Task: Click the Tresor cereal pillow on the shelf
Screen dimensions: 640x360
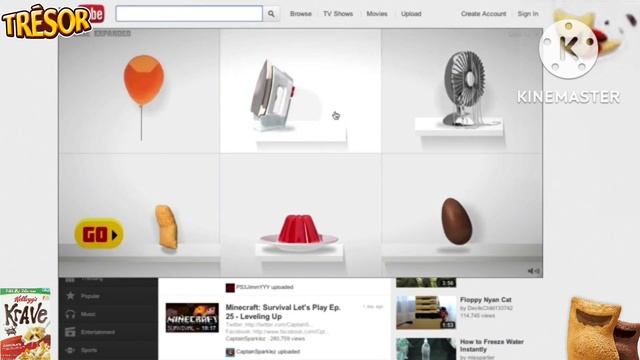Action: click(167, 227)
